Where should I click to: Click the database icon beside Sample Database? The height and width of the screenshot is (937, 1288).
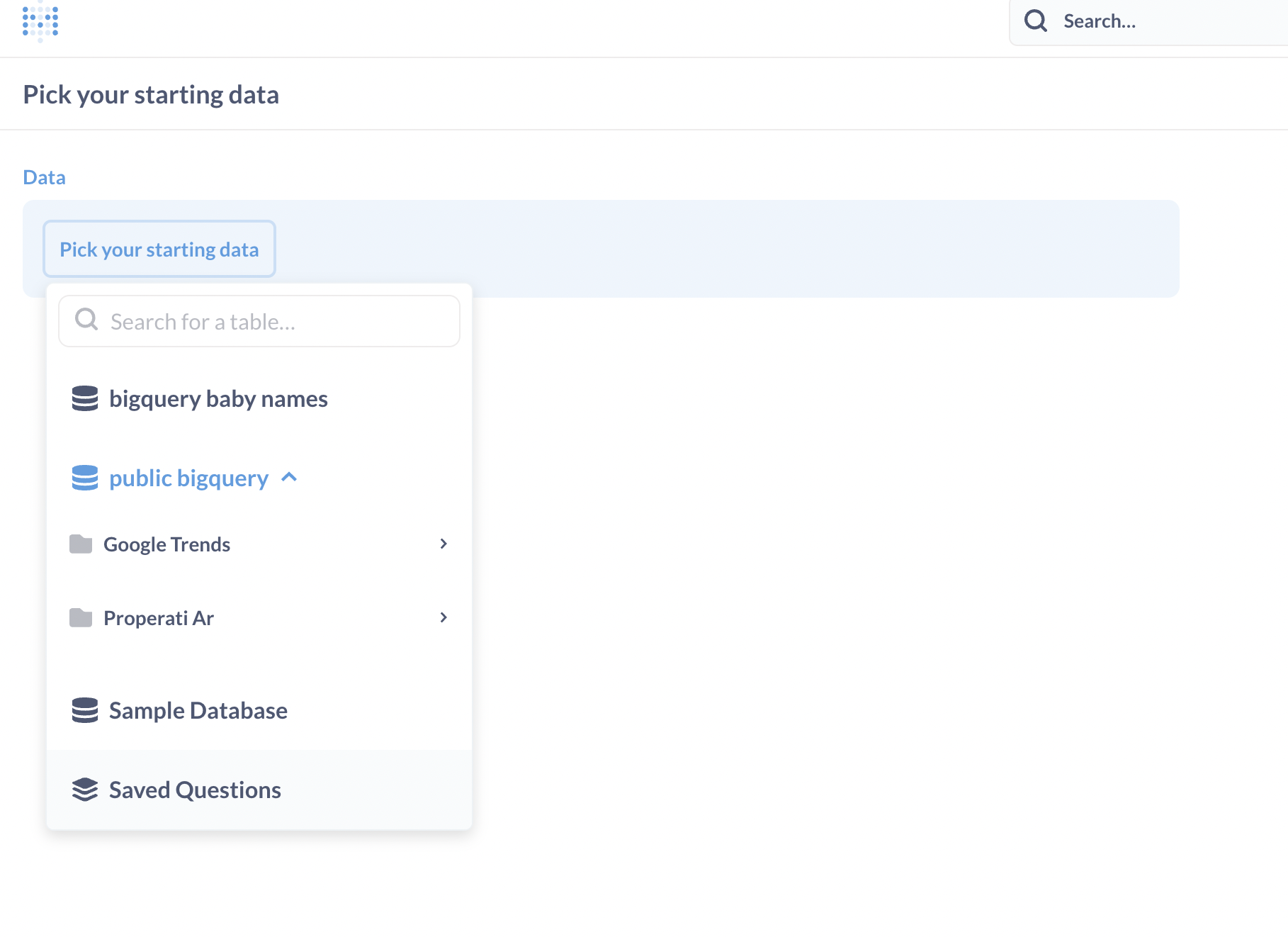(84, 710)
